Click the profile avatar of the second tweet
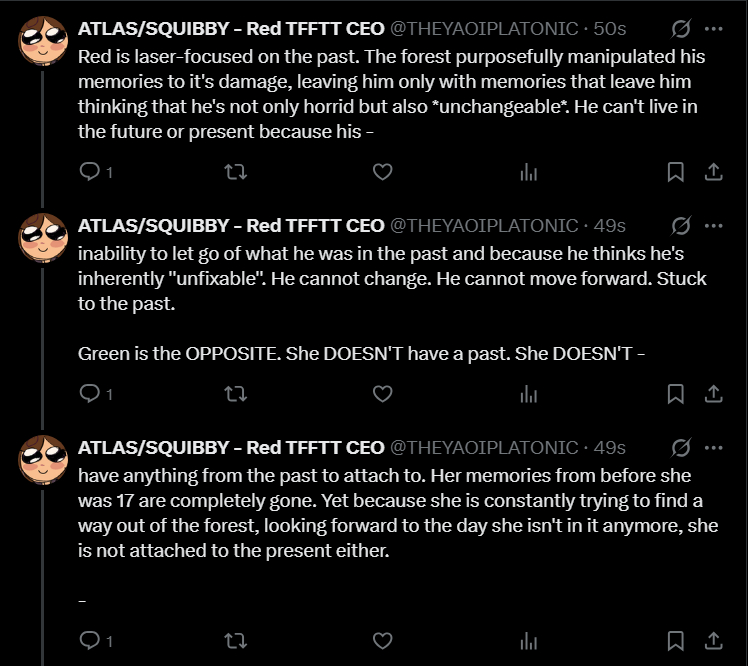 43,240
